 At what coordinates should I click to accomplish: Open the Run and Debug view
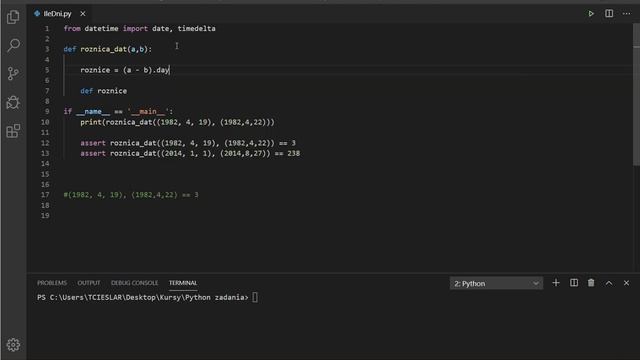click(13, 102)
